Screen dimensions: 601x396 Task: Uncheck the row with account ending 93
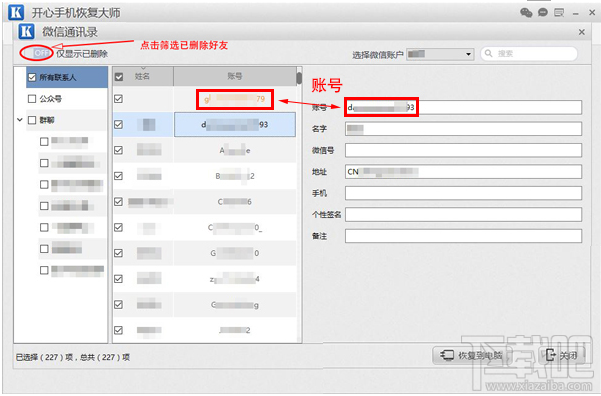click(118, 125)
